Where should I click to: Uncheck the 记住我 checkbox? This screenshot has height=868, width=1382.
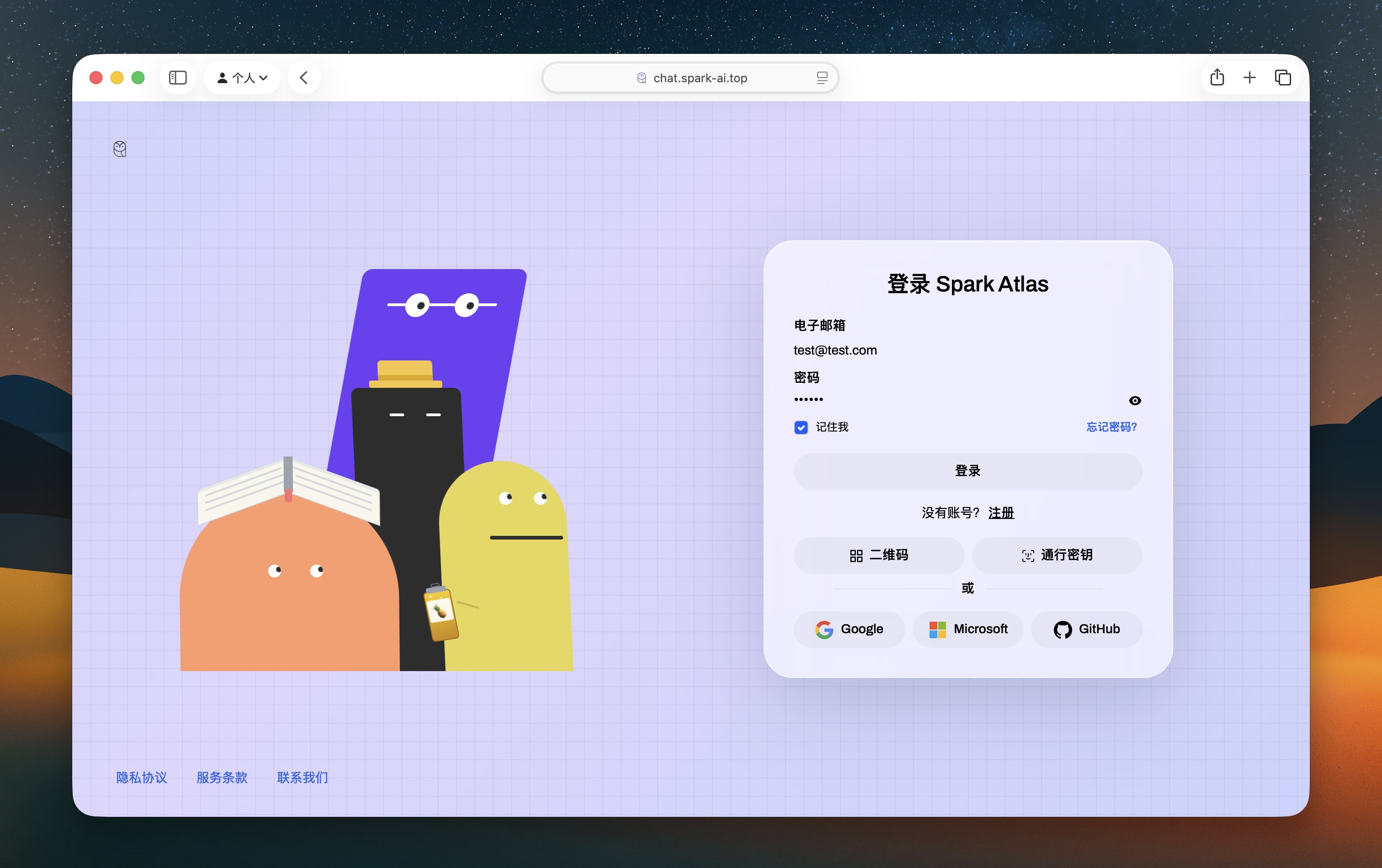pos(801,428)
